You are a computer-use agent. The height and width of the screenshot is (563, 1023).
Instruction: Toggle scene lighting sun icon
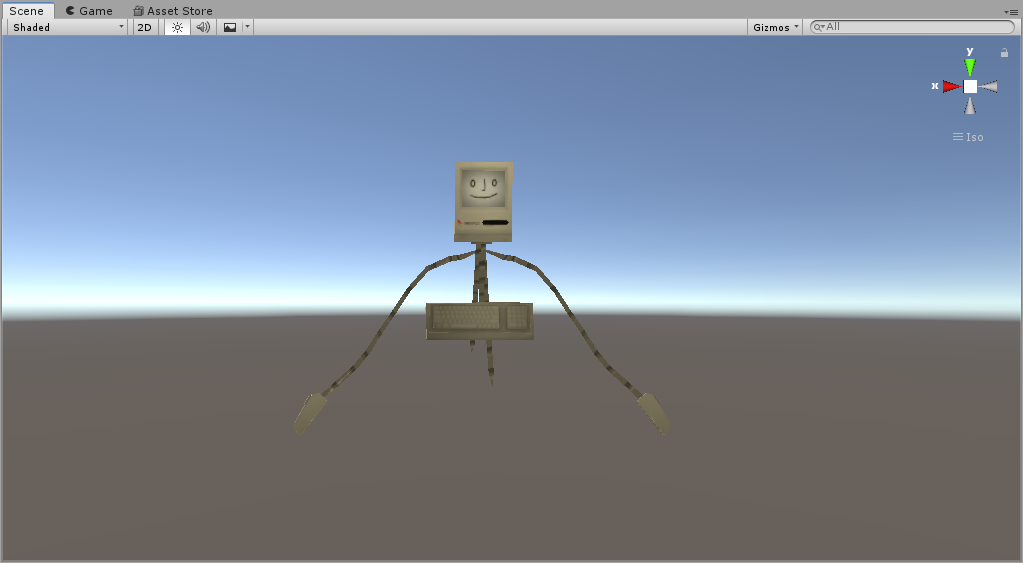click(x=177, y=27)
